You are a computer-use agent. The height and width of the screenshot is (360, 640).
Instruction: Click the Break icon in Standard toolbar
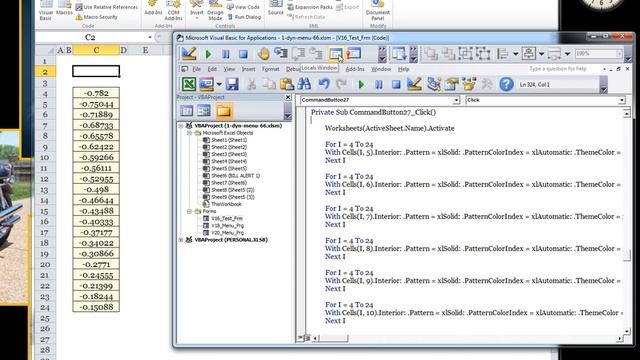click(379, 84)
